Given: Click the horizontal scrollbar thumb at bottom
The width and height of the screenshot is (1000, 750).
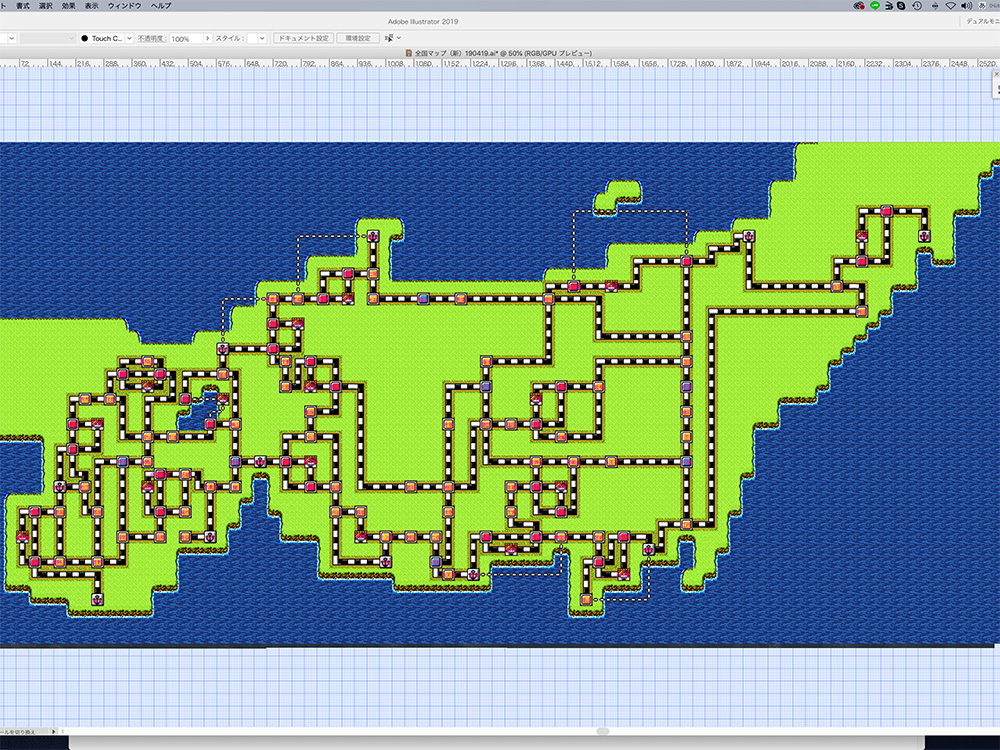Looking at the screenshot, I should click(600, 730).
